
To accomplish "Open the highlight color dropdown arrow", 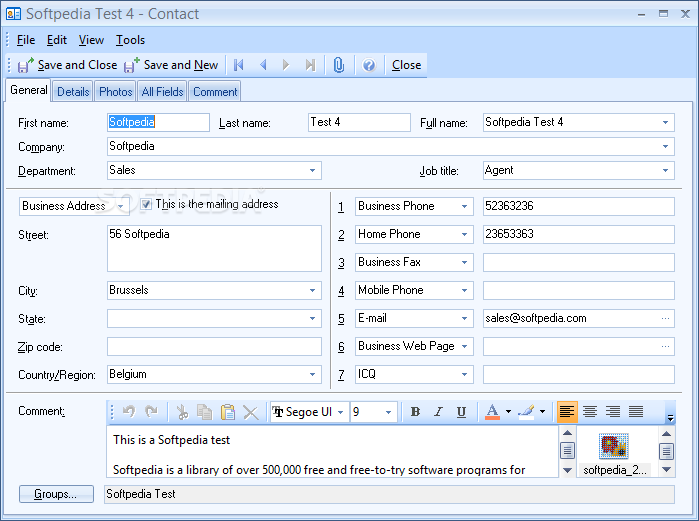I will pos(542,412).
